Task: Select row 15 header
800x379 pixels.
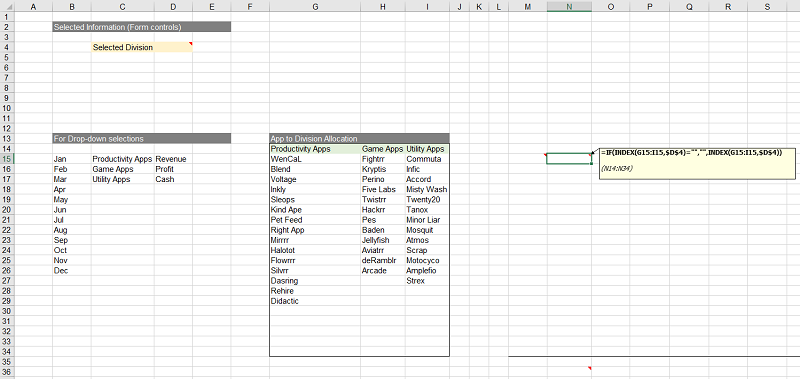Action: 7,159
